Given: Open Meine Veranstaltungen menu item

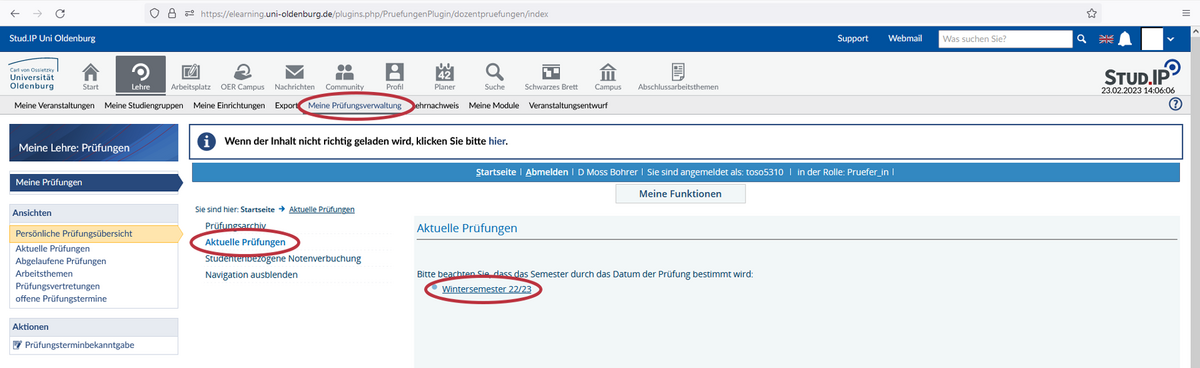Looking at the screenshot, I should [55, 105].
